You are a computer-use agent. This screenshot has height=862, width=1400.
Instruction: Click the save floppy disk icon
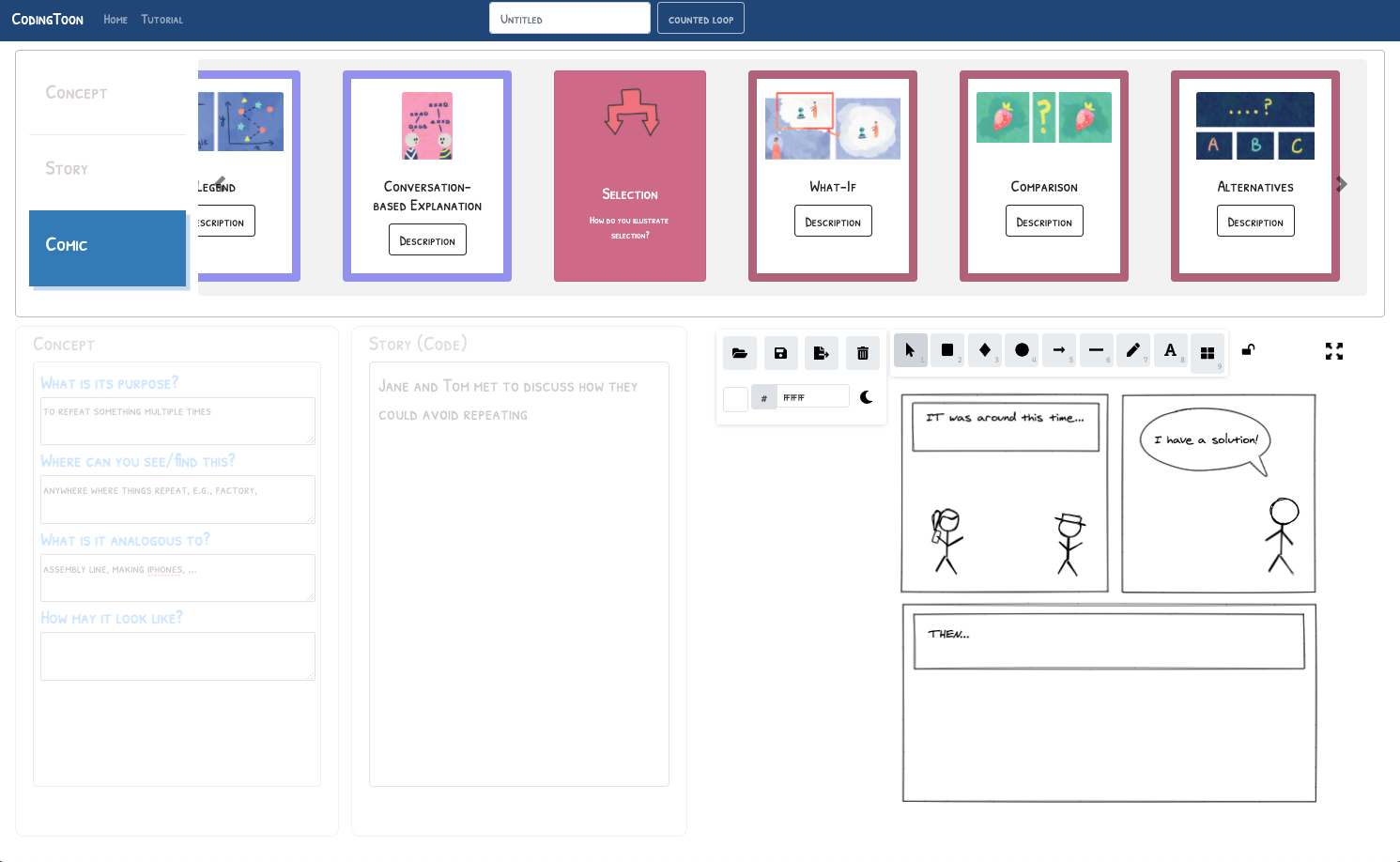coord(780,353)
